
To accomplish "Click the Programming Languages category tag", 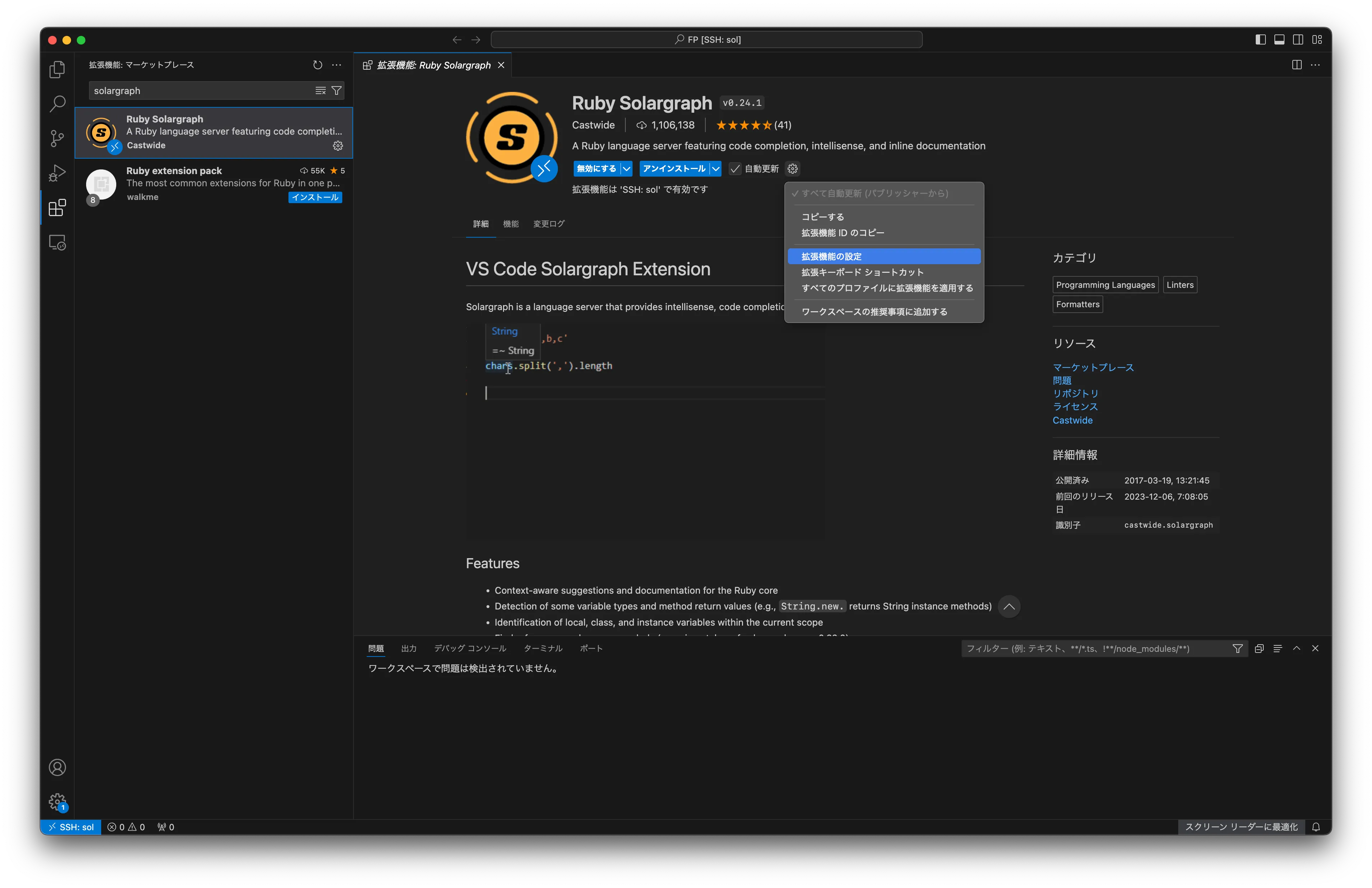I will coord(1105,285).
